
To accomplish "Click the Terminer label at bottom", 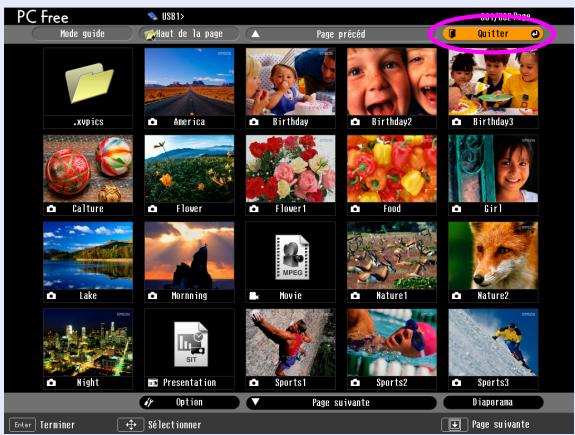I will [57, 425].
